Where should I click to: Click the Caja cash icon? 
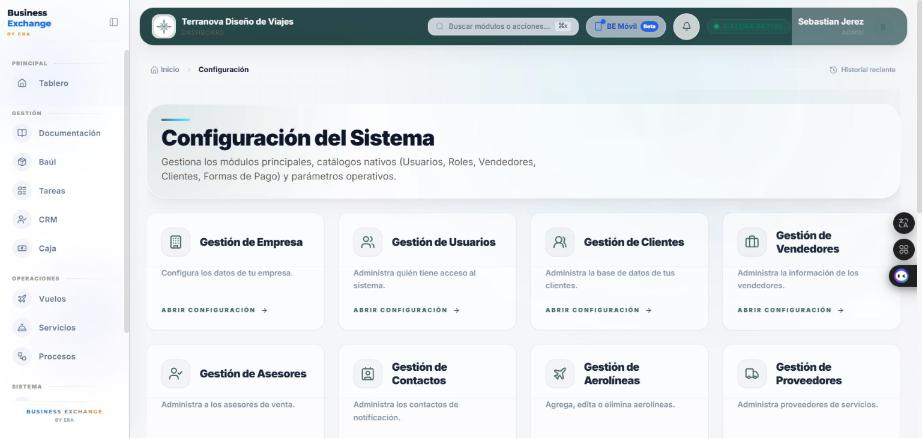(22, 248)
